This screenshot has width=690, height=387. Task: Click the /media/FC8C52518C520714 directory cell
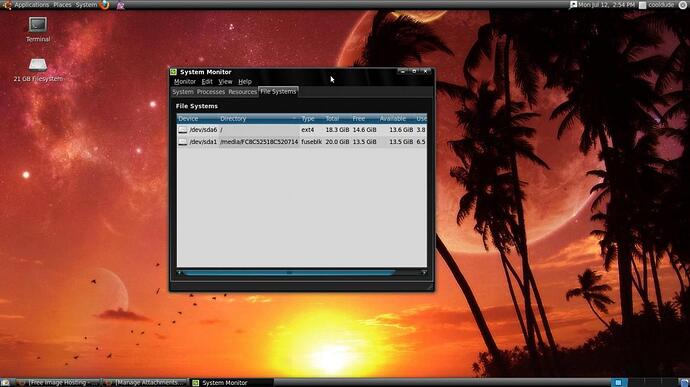[259, 142]
